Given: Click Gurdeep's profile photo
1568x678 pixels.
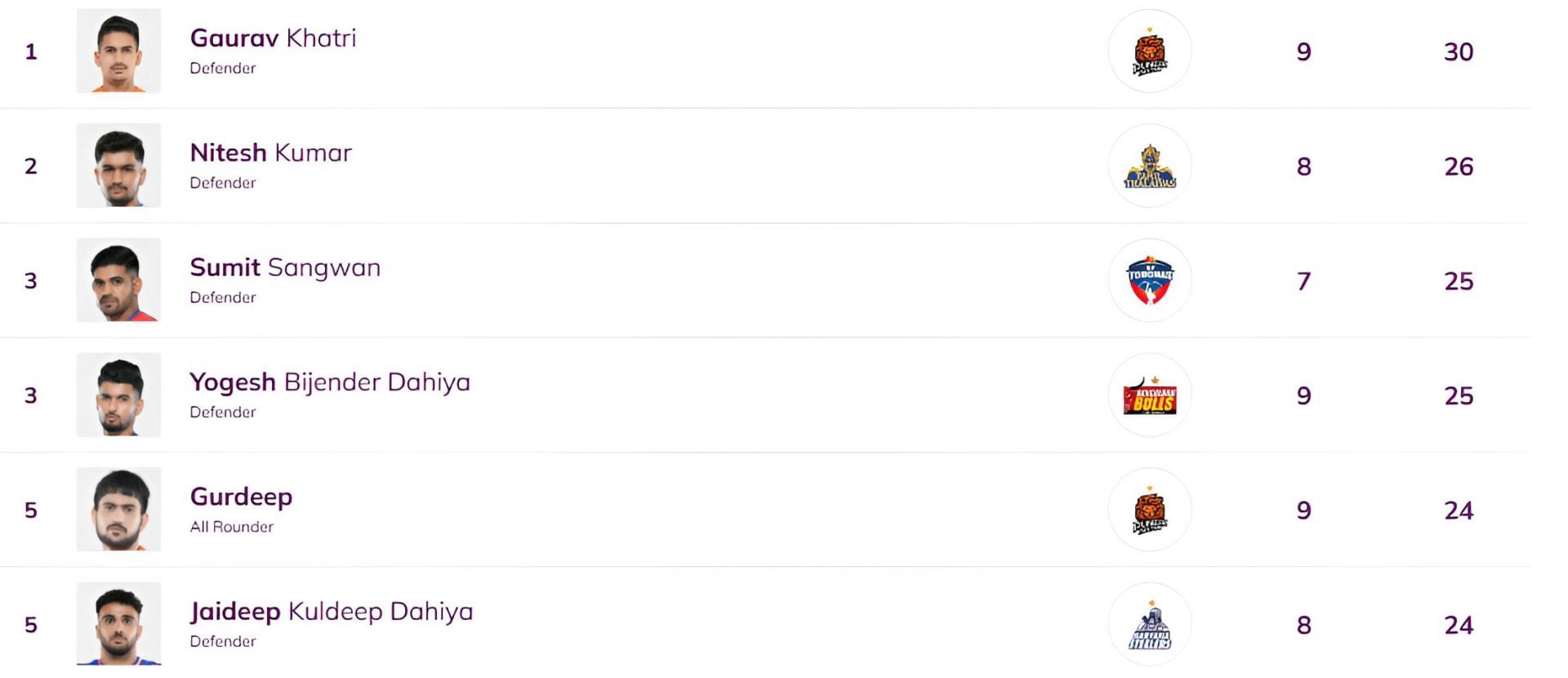Looking at the screenshot, I should click(x=118, y=510).
